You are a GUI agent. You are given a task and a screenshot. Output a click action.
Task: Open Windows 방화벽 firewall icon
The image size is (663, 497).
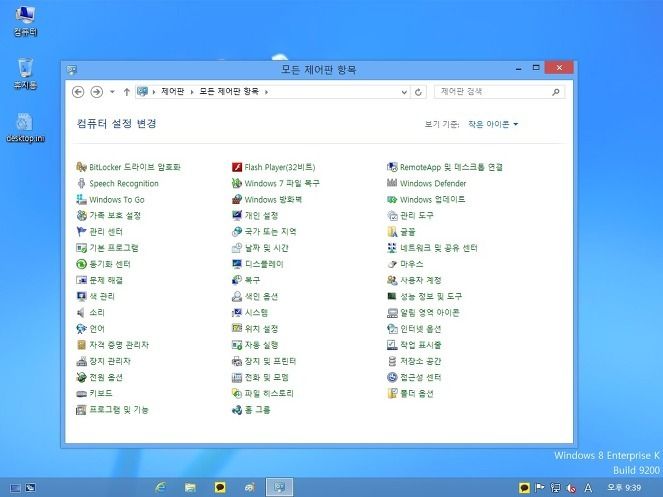pyautogui.click(x=237, y=199)
